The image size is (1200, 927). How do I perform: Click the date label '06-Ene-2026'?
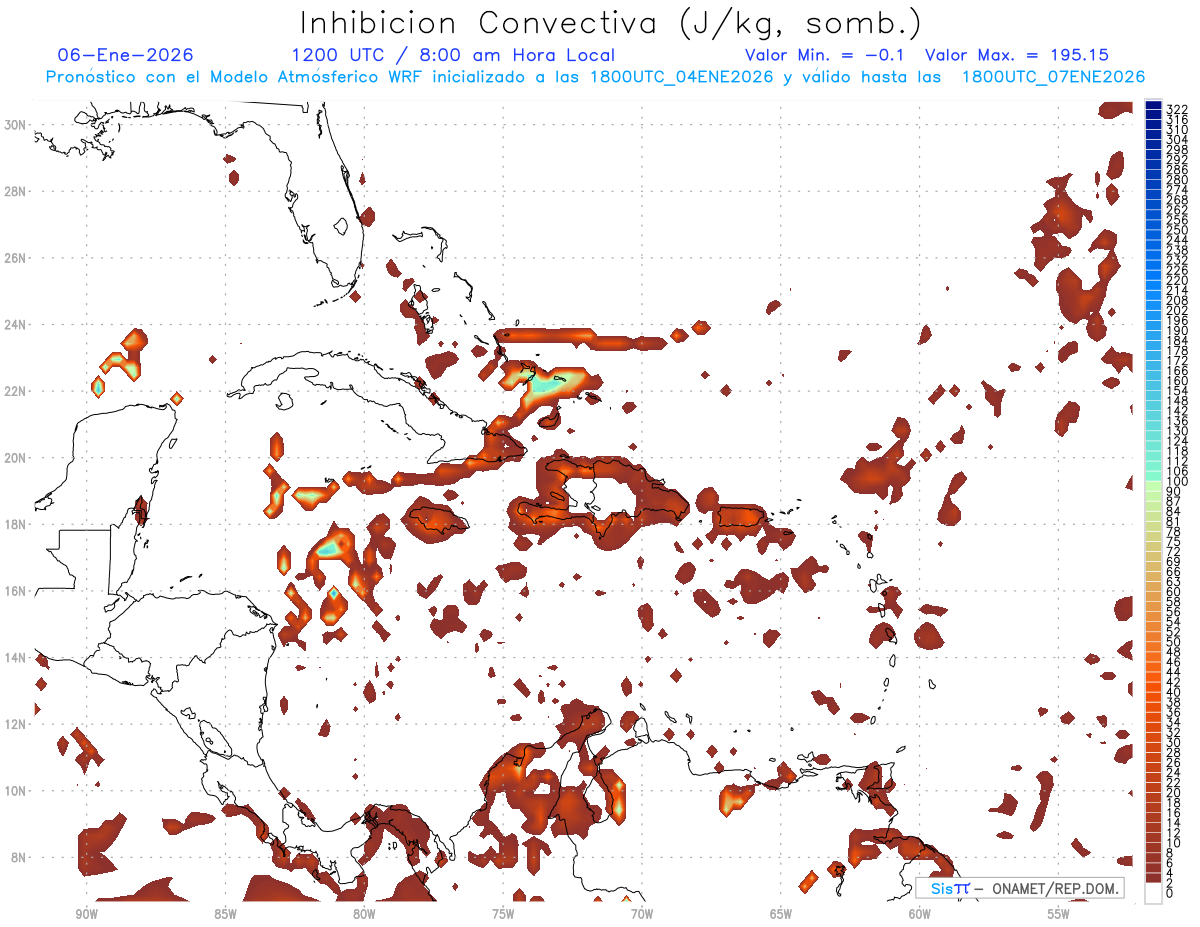(126, 55)
